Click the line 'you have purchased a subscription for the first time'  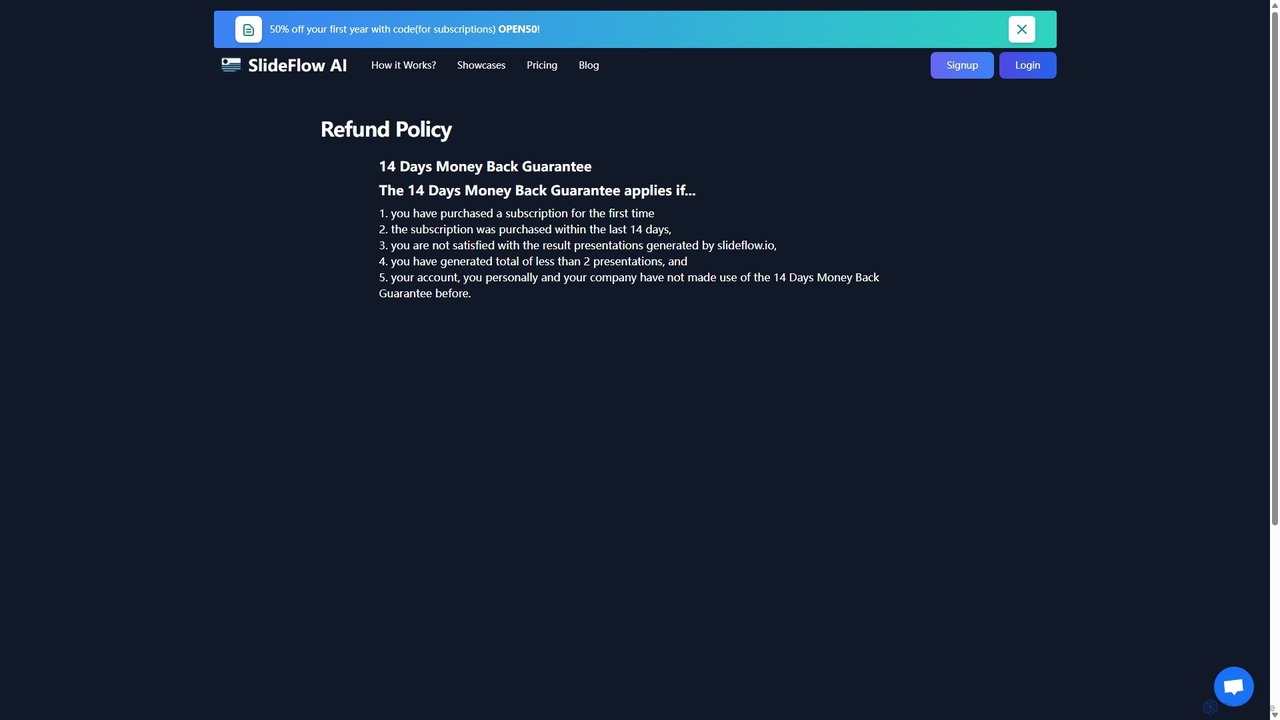pos(517,213)
